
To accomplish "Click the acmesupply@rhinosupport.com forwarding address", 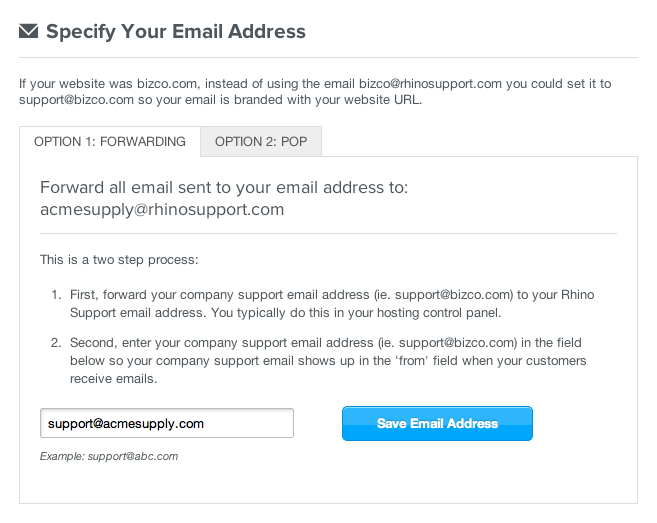I will coord(162,209).
